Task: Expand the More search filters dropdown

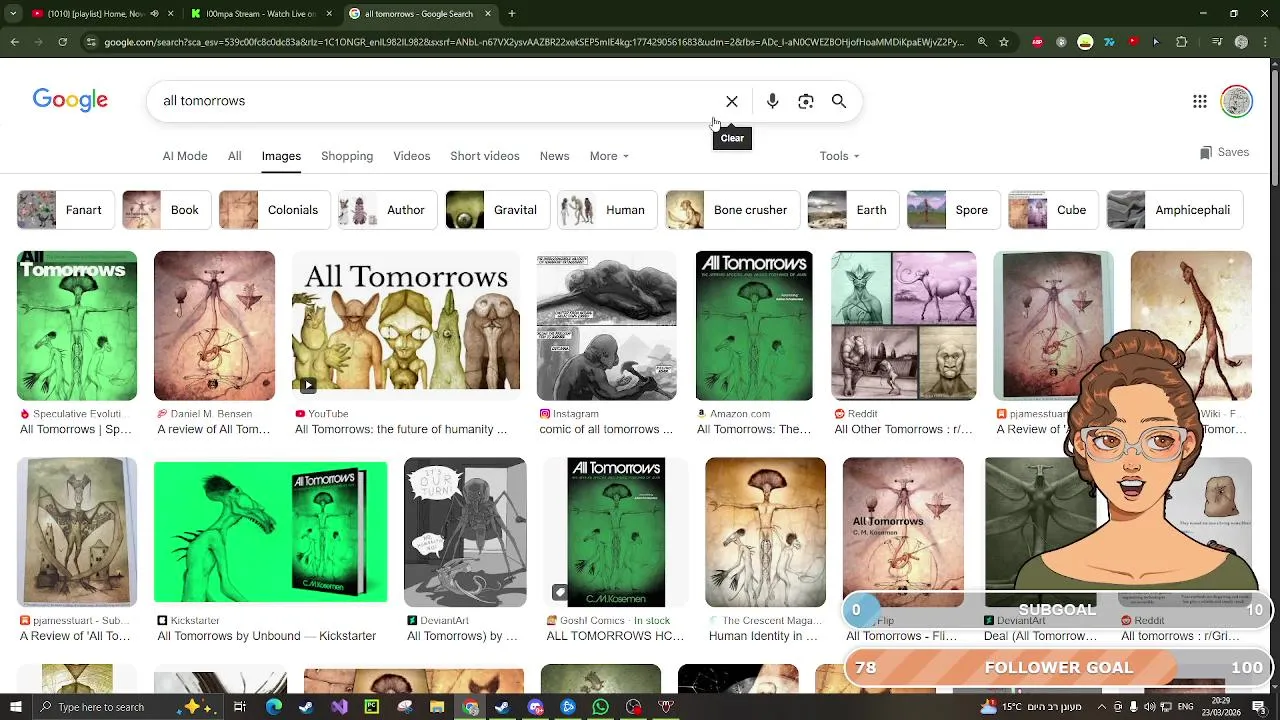Action: coord(608,156)
